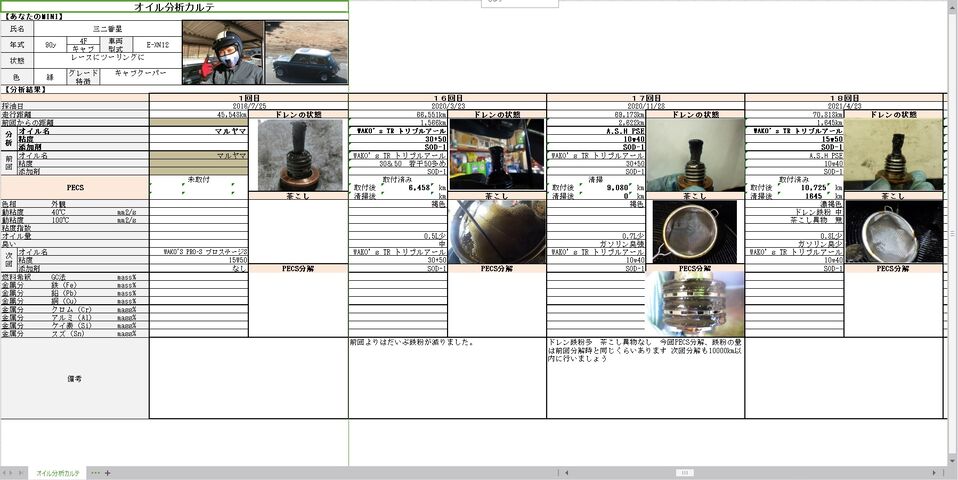Select the 17回目 PECS分解 photo
958x480 pixels.
coord(695,304)
